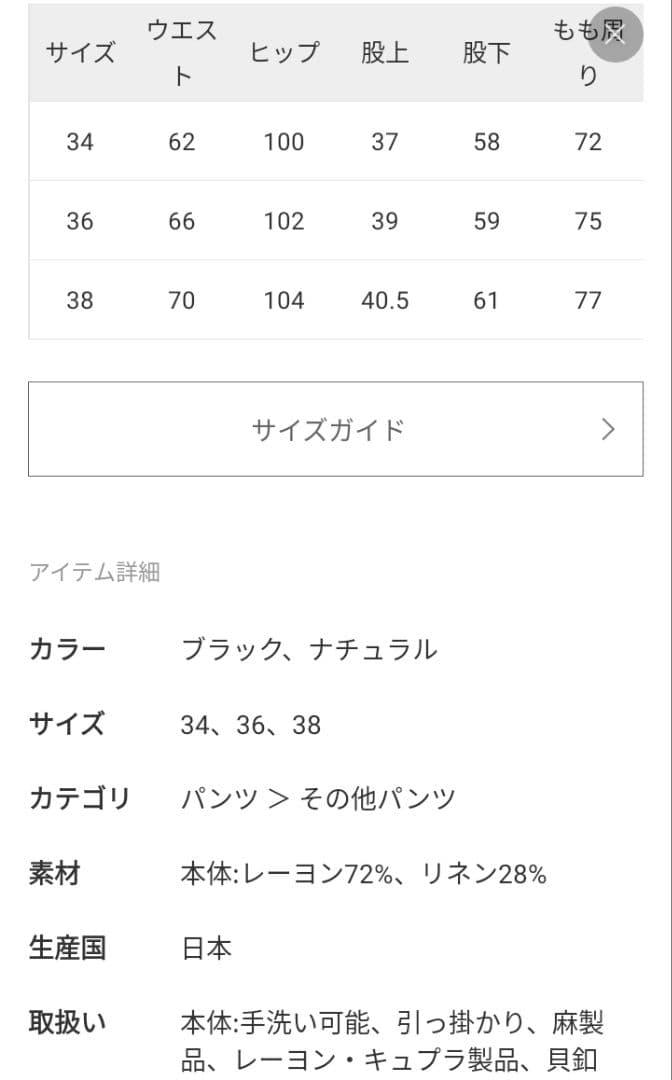This screenshot has height=1080, width=672.
Task: Click the chevron arrow beside サイズガイド
Action: [x=608, y=428]
